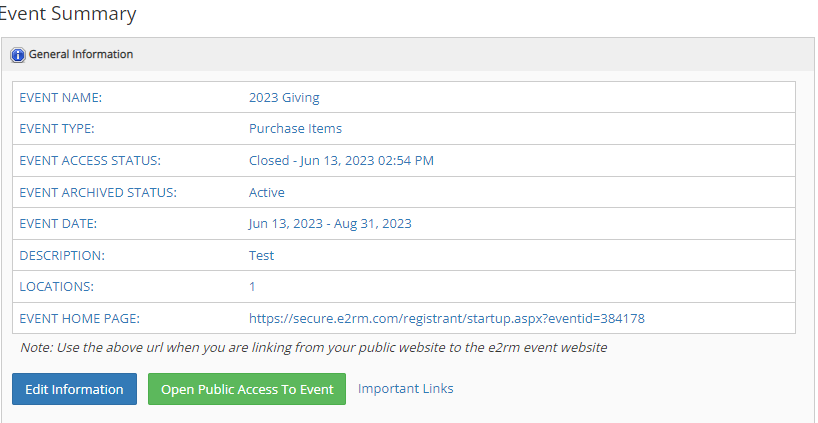This screenshot has width=818, height=423.
Task: Click the LOCATIONS row label
Action: coord(54,286)
